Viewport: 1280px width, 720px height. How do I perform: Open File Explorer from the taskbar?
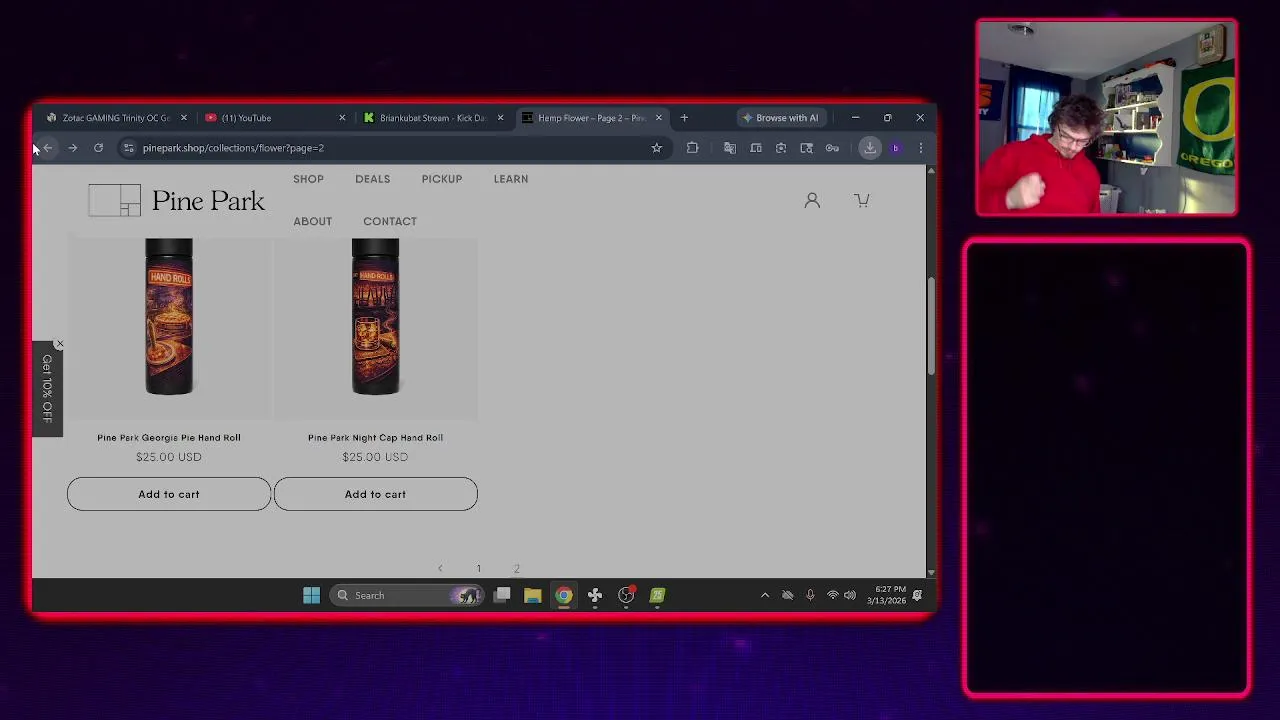point(532,595)
